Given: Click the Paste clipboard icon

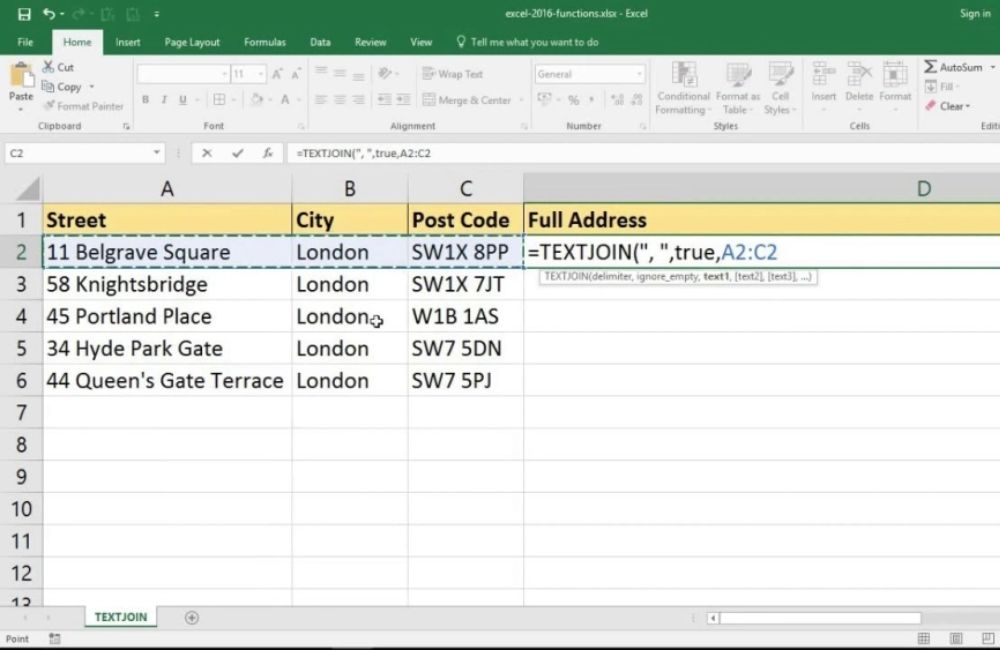Looking at the screenshot, I should [21, 75].
